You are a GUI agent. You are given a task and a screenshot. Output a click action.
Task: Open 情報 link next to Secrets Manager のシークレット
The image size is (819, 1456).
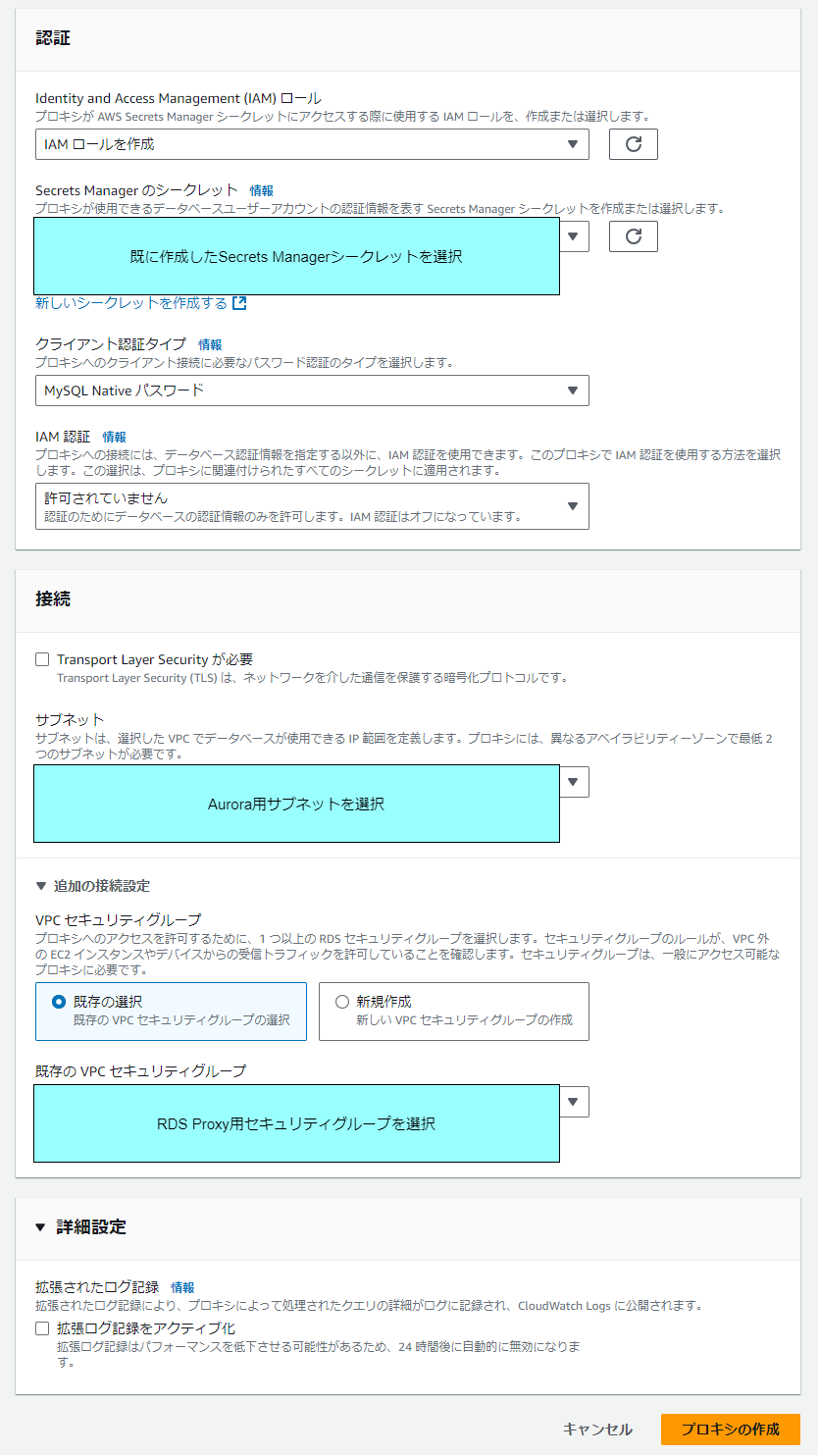(262, 190)
